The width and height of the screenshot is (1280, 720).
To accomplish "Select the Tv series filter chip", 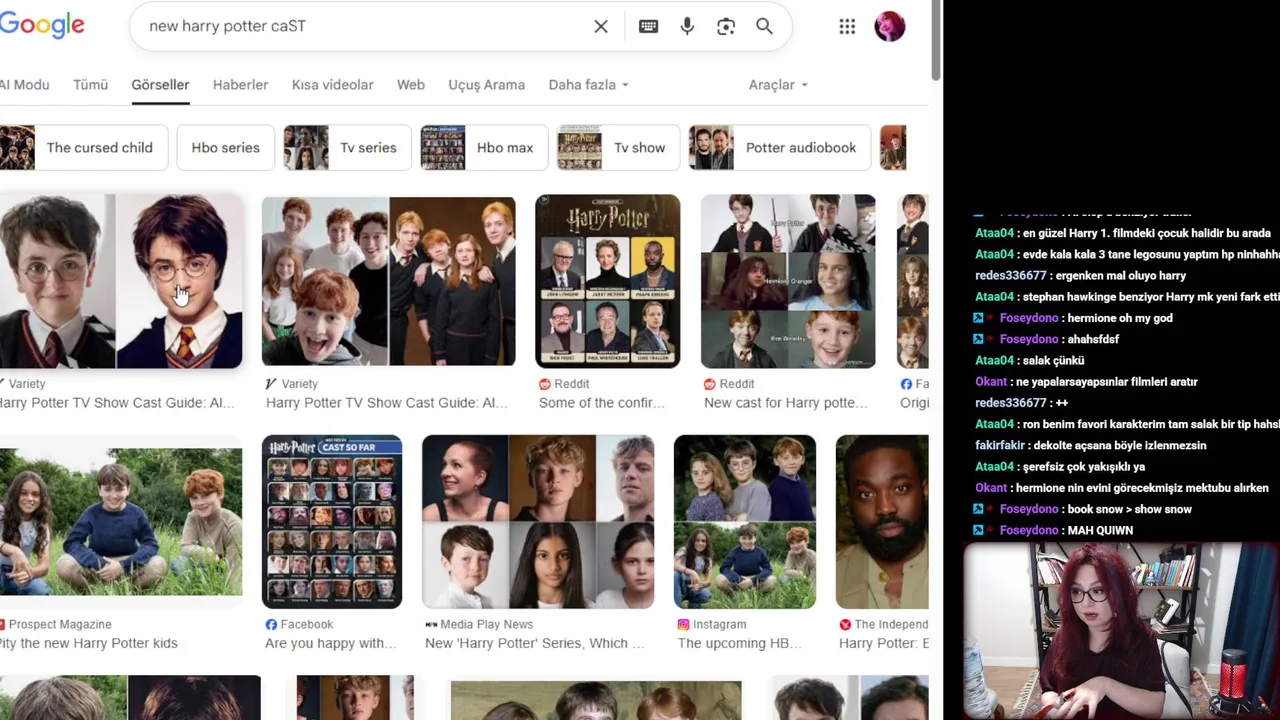I will tap(347, 148).
